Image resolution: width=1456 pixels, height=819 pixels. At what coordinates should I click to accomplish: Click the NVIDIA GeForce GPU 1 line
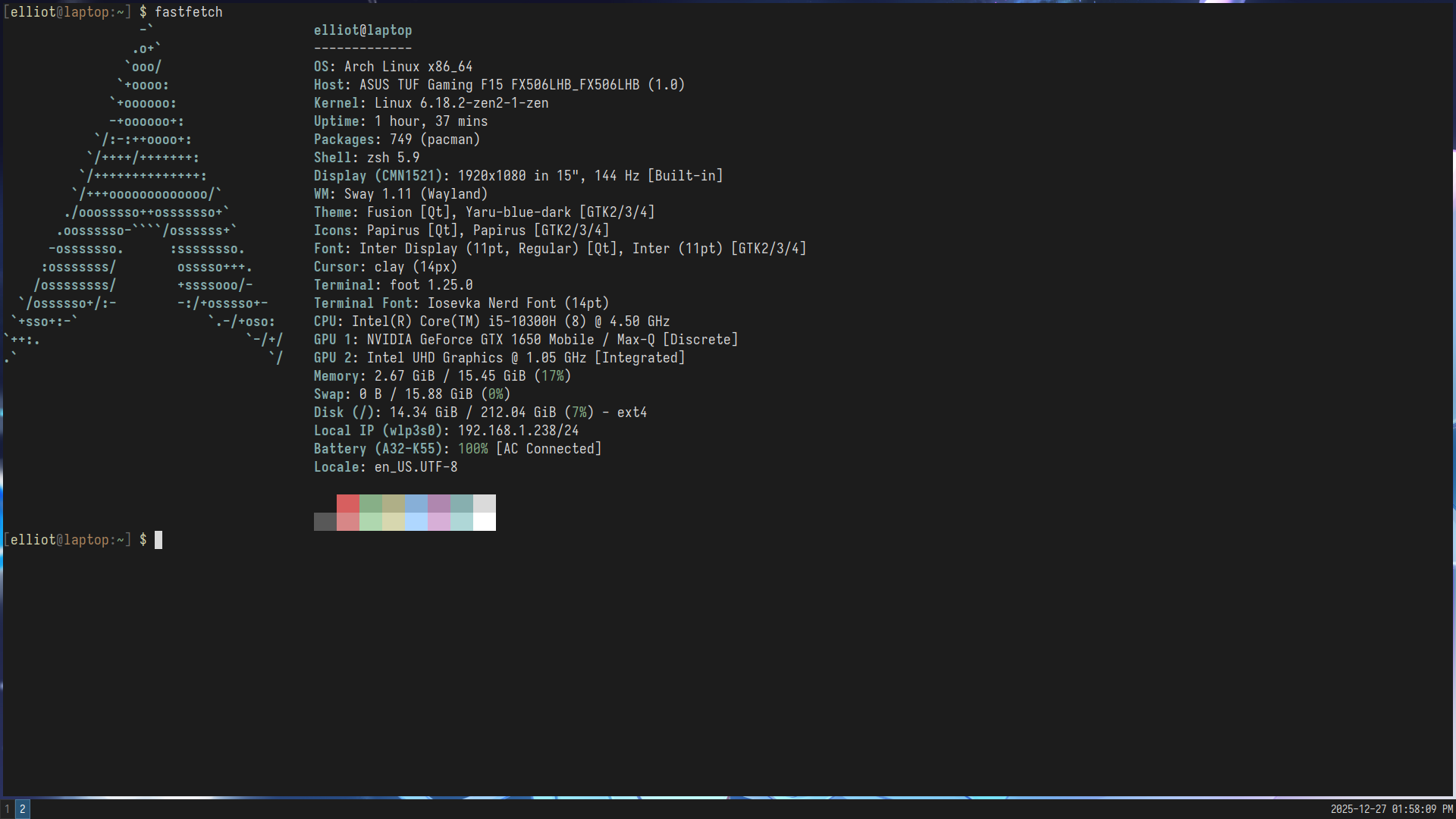[526, 340]
